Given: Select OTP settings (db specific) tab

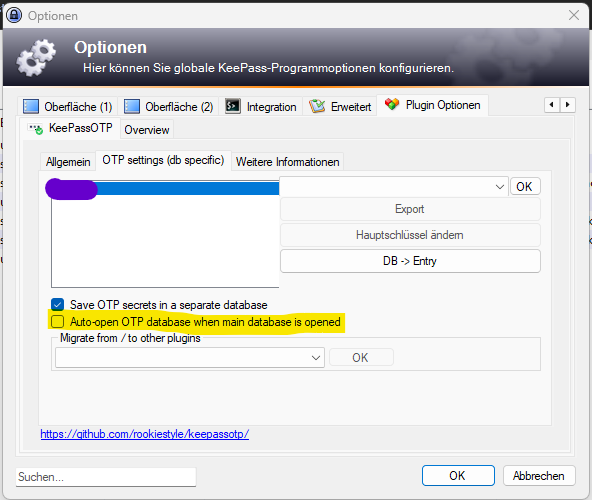Looking at the screenshot, I should pyautogui.click(x=163, y=160).
